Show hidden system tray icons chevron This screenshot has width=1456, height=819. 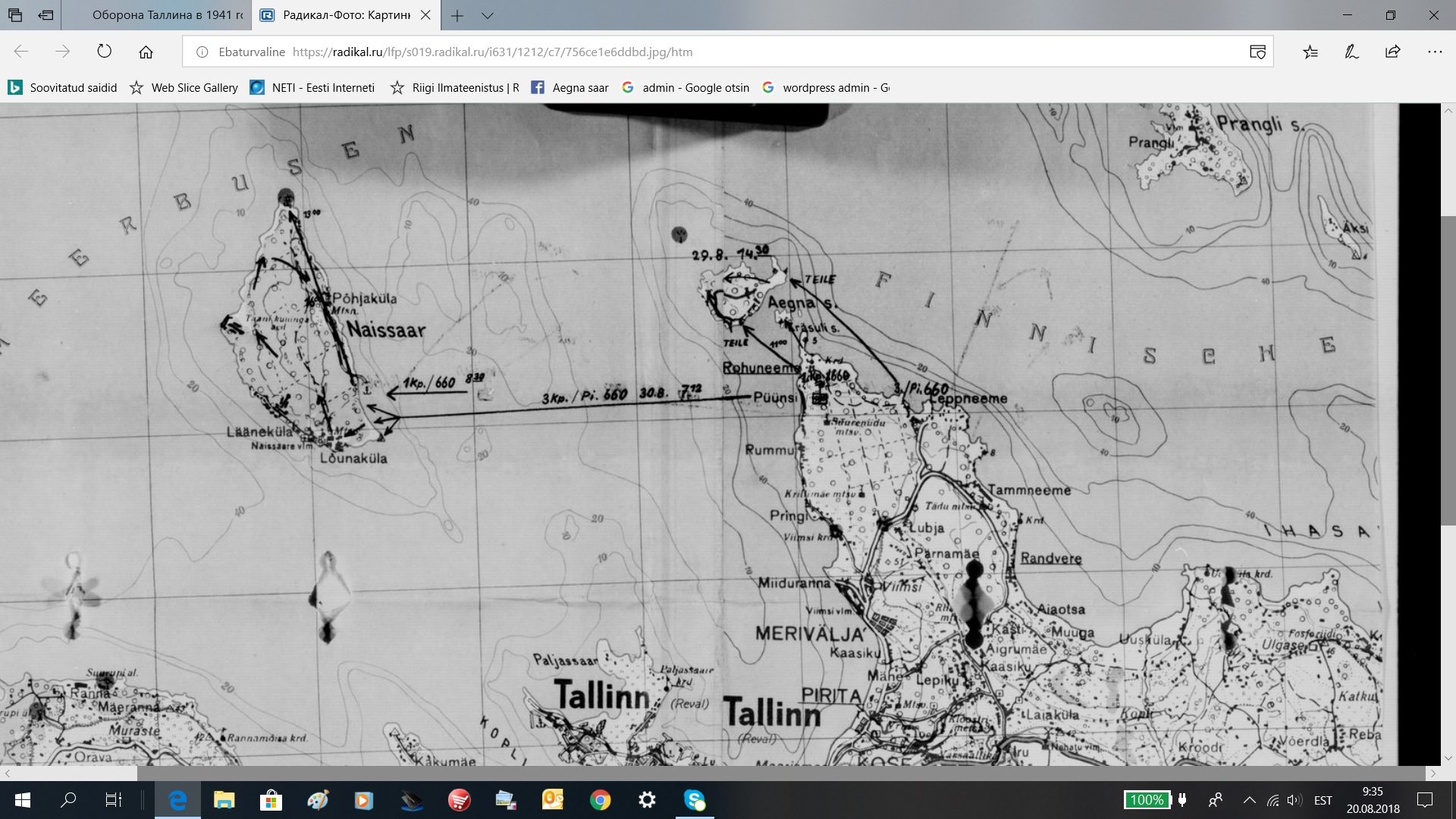coord(1249,800)
